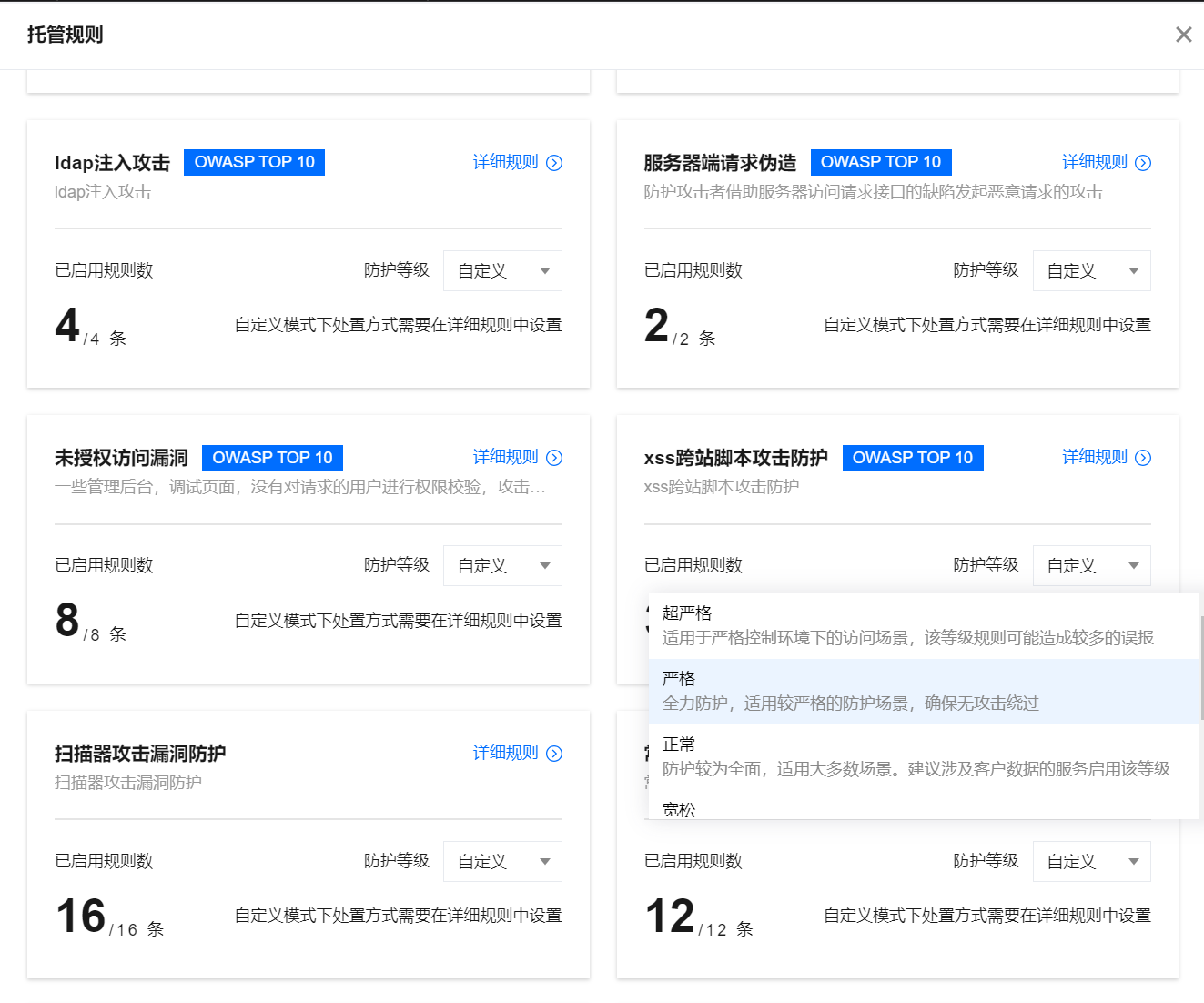Click the 服务器端请求伪造 card title
Viewport: 1204px width, 1003px height.
click(x=720, y=163)
